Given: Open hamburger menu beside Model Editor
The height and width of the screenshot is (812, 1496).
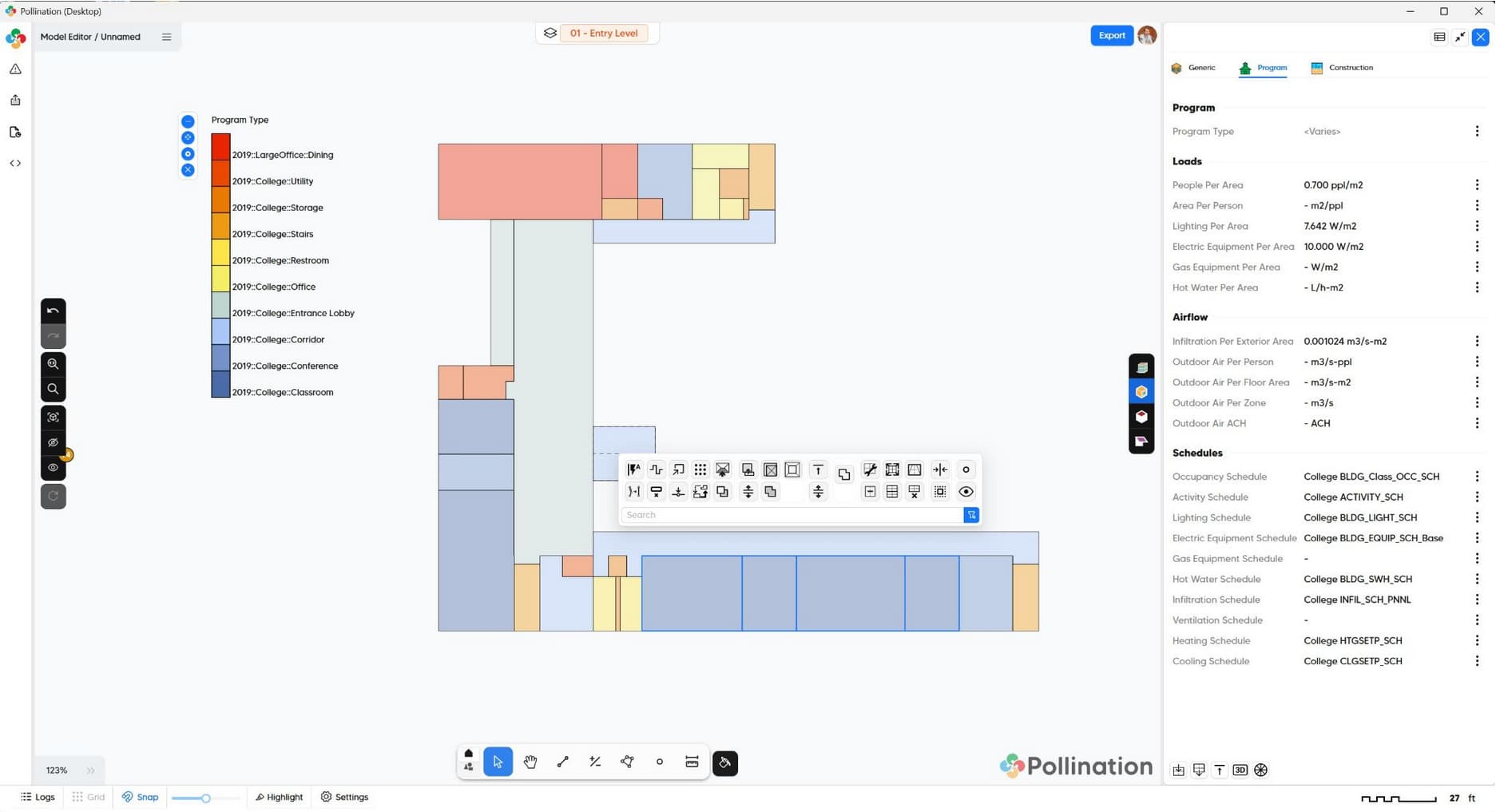Looking at the screenshot, I should point(167,37).
